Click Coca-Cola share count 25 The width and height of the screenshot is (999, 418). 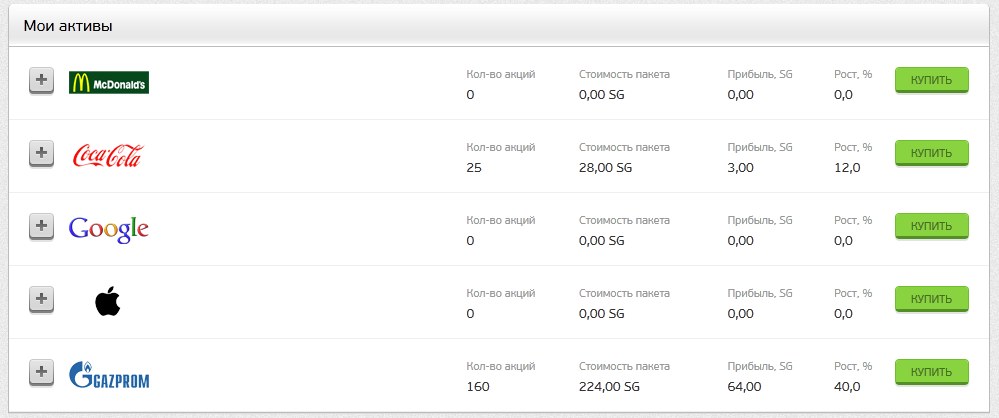click(x=474, y=168)
